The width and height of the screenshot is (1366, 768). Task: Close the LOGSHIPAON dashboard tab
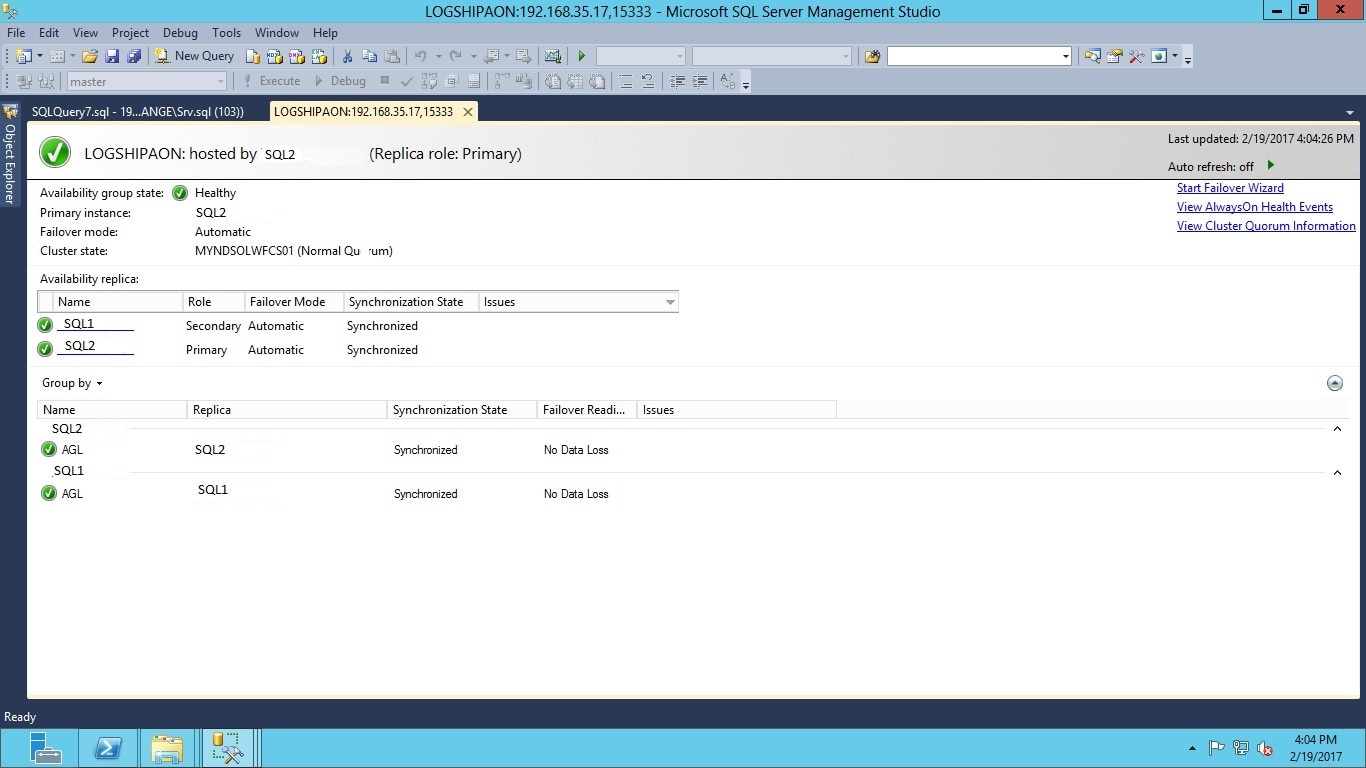[468, 112]
